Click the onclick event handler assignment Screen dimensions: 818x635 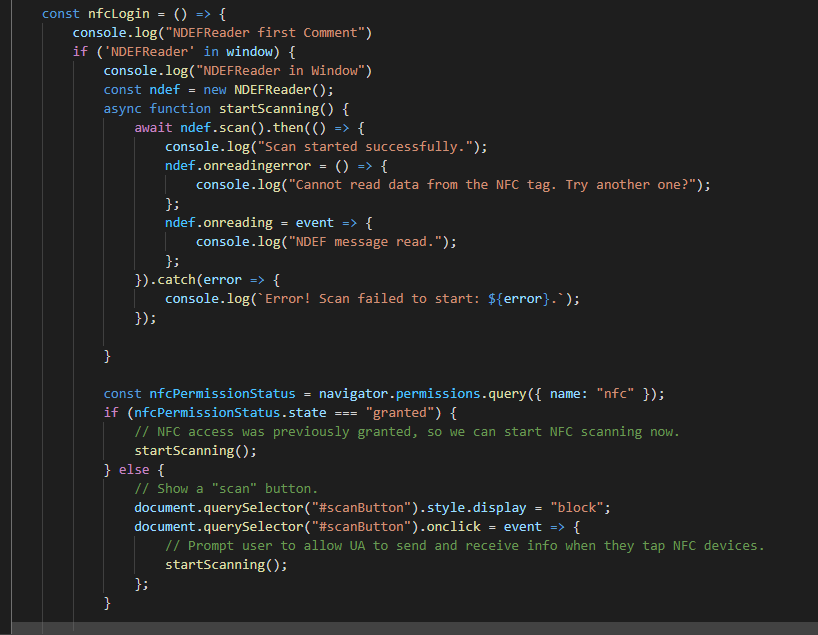[452, 526]
